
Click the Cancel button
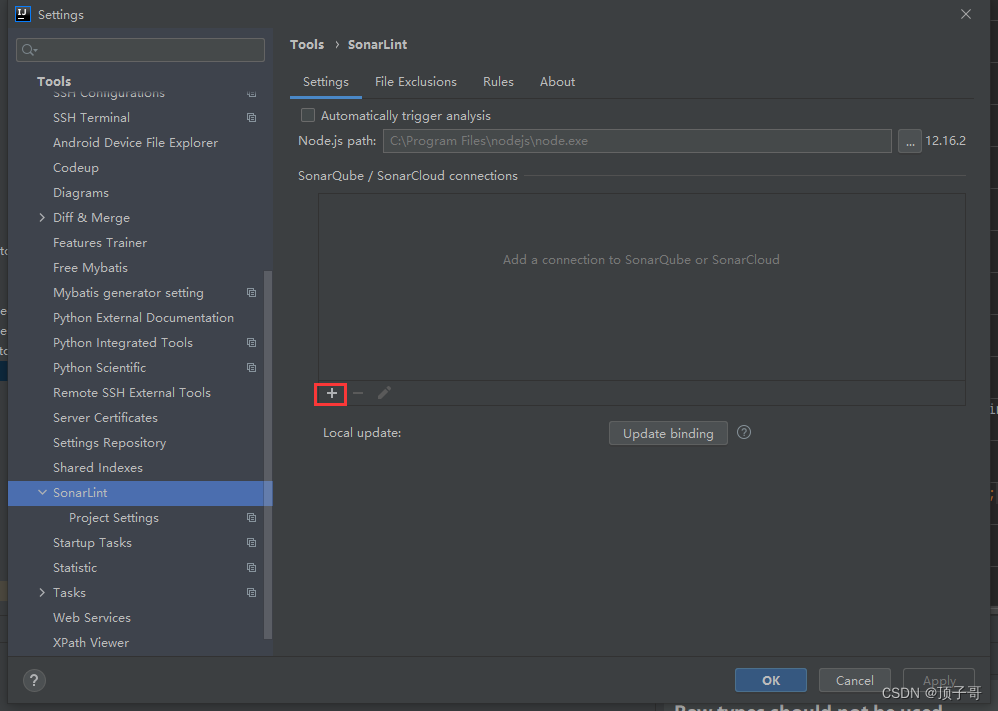coord(855,680)
